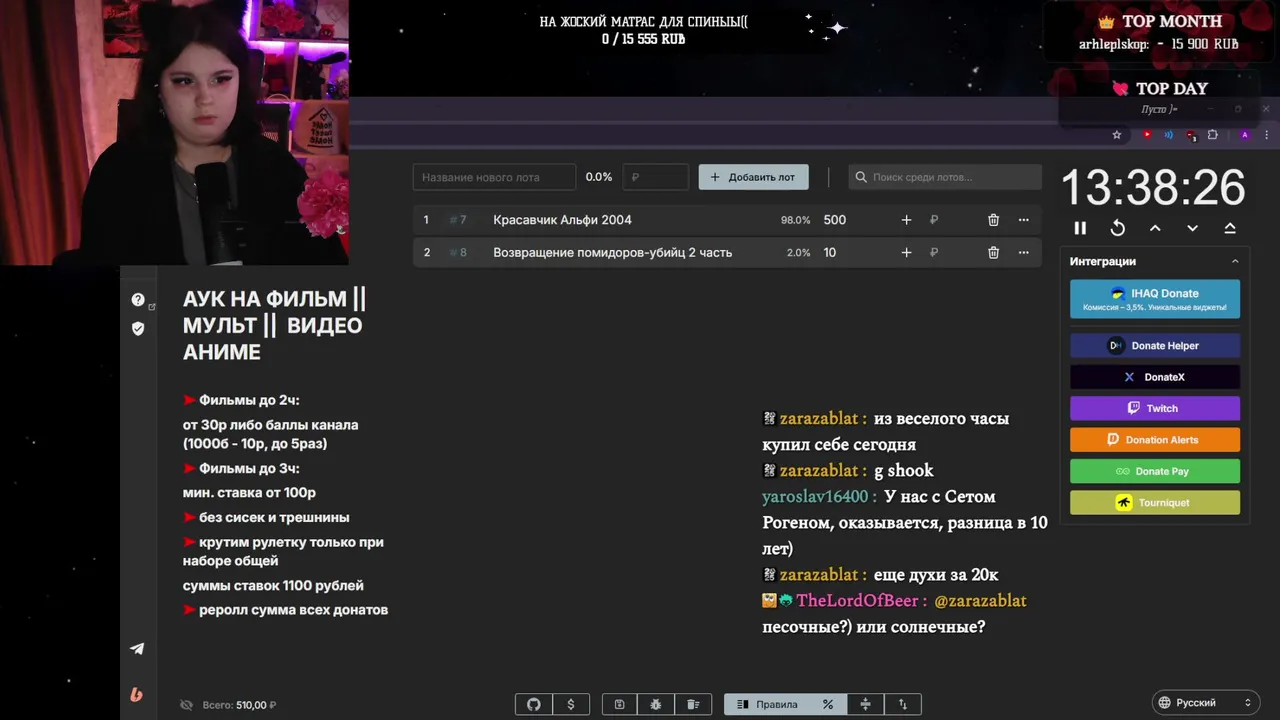Delete the Красавчик Альфи 2004 lot
Viewport: 1280px width, 720px height.
click(993, 220)
